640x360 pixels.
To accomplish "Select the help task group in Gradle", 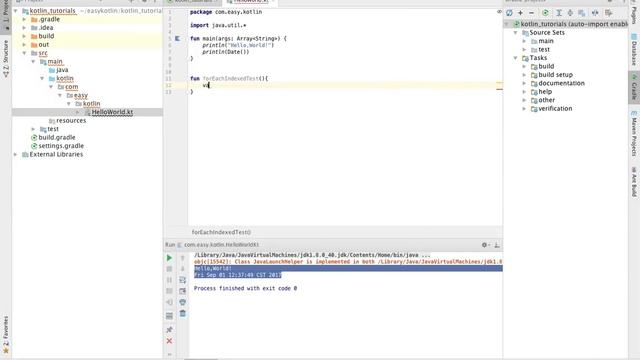I will [x=545, y=91].
